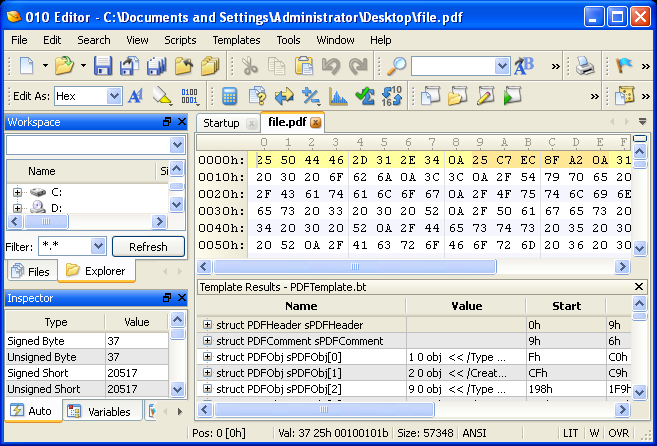Click the Refresh button
Screen dimensions: 657x446
[148, 246]
